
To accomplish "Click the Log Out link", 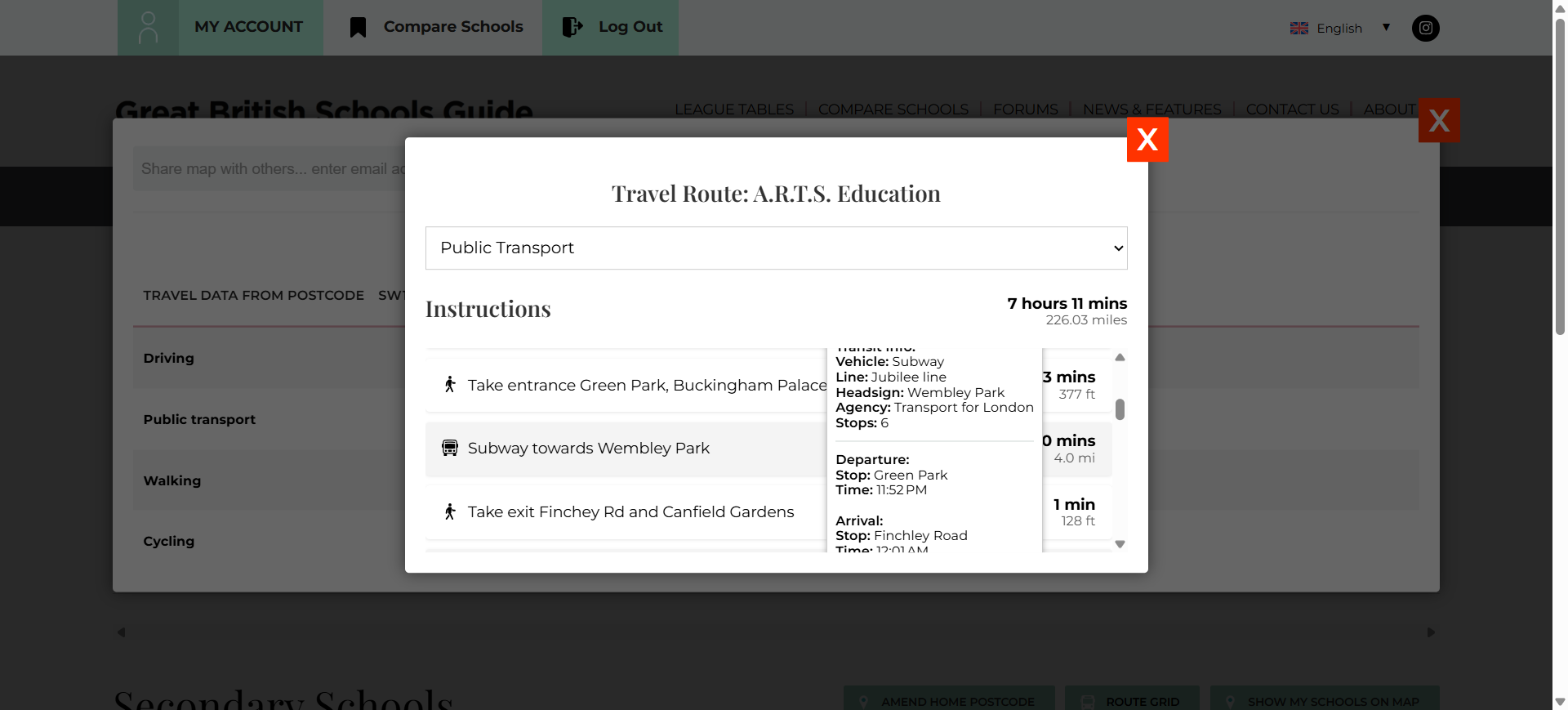I will click(630, 27).
